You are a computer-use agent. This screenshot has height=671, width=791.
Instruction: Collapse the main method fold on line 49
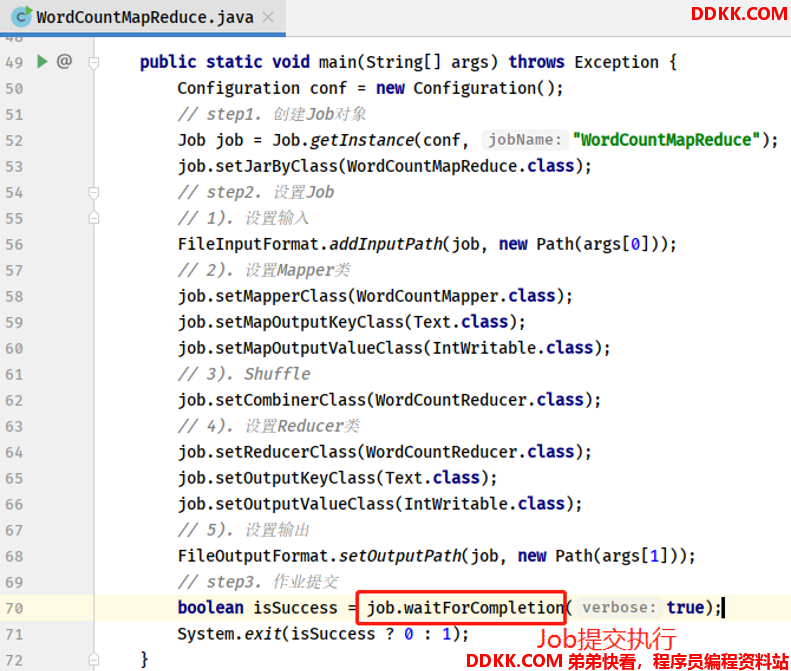tap(94, 63)
